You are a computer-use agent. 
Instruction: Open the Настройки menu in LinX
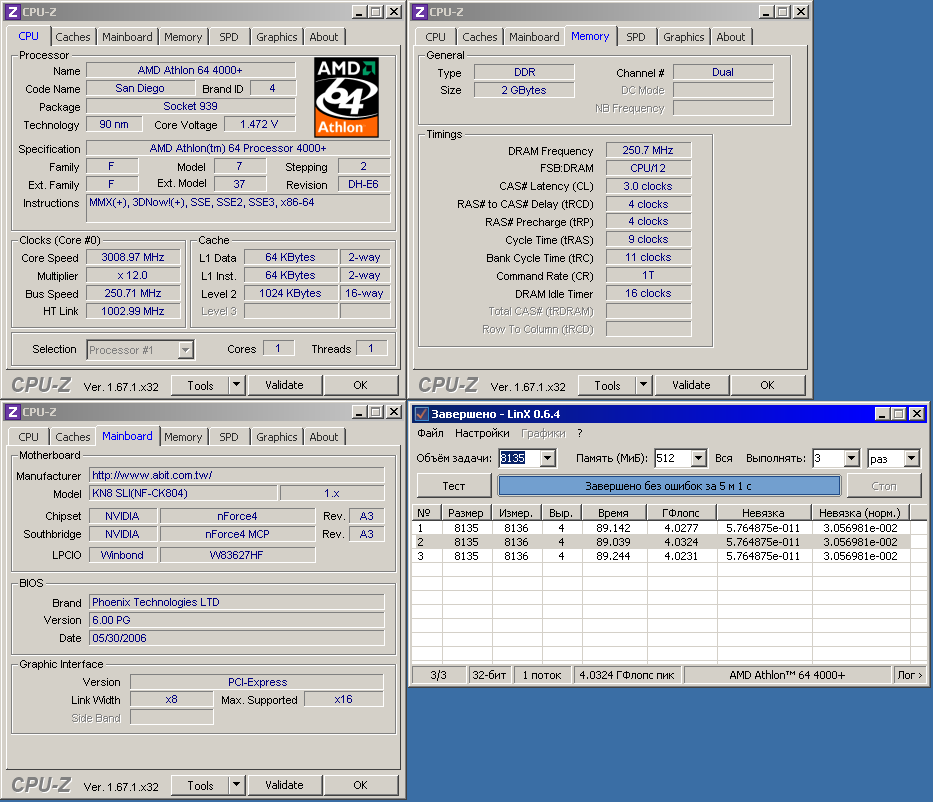(x=482, y=433)
